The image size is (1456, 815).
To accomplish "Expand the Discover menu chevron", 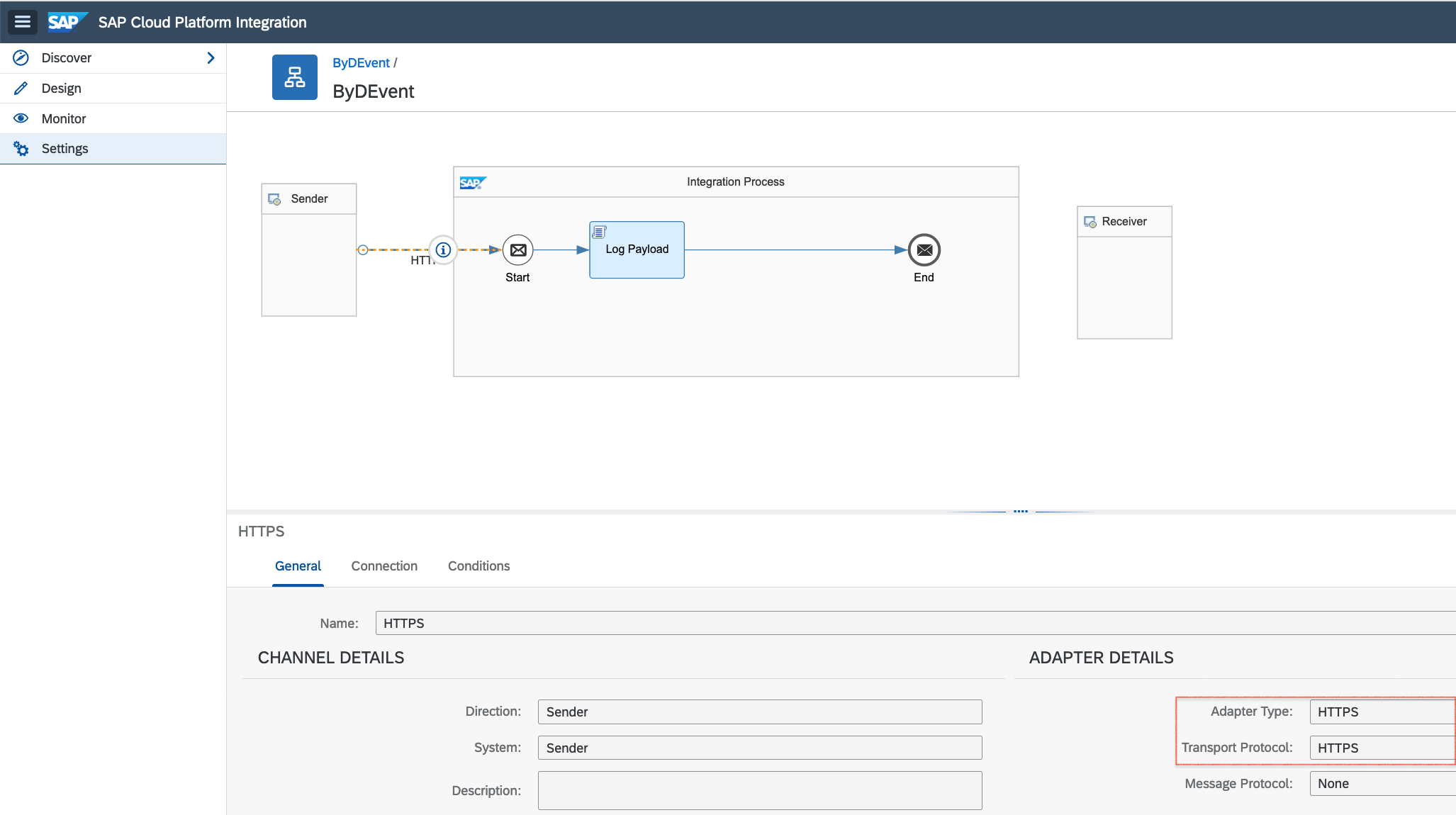I will [x=211, y=57].
